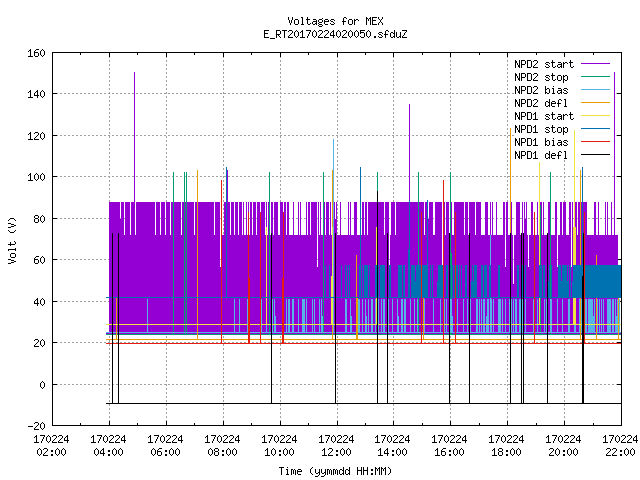Click the NPD2 bias legend label

pyautogui.click(x=541, y=90)
